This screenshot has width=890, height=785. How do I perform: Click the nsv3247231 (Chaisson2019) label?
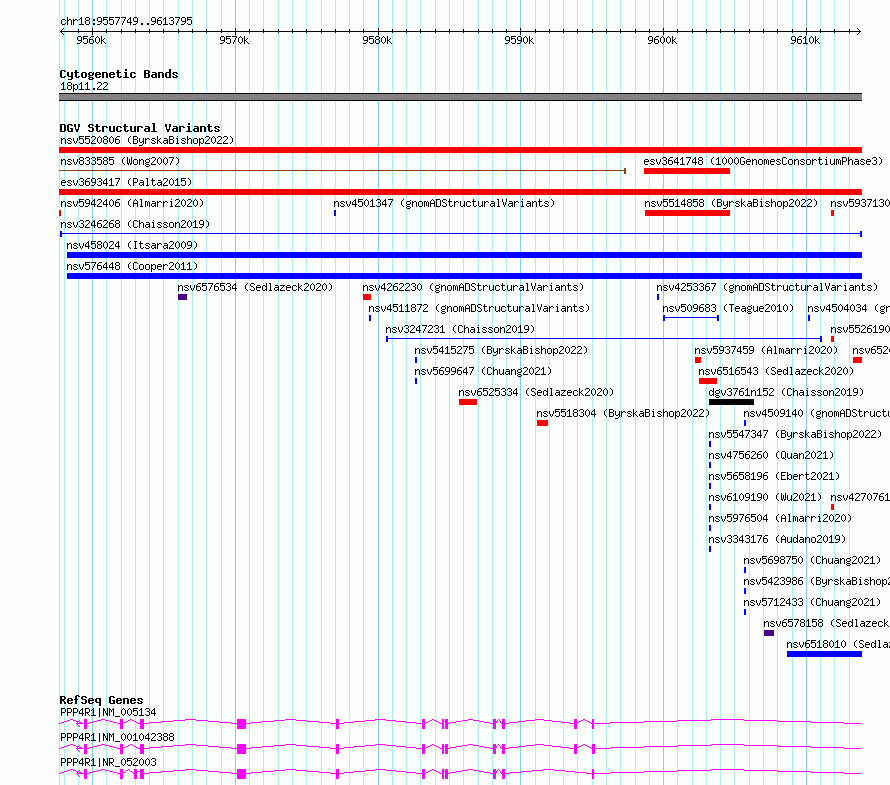pyautogui.click(x=460, y=329)
